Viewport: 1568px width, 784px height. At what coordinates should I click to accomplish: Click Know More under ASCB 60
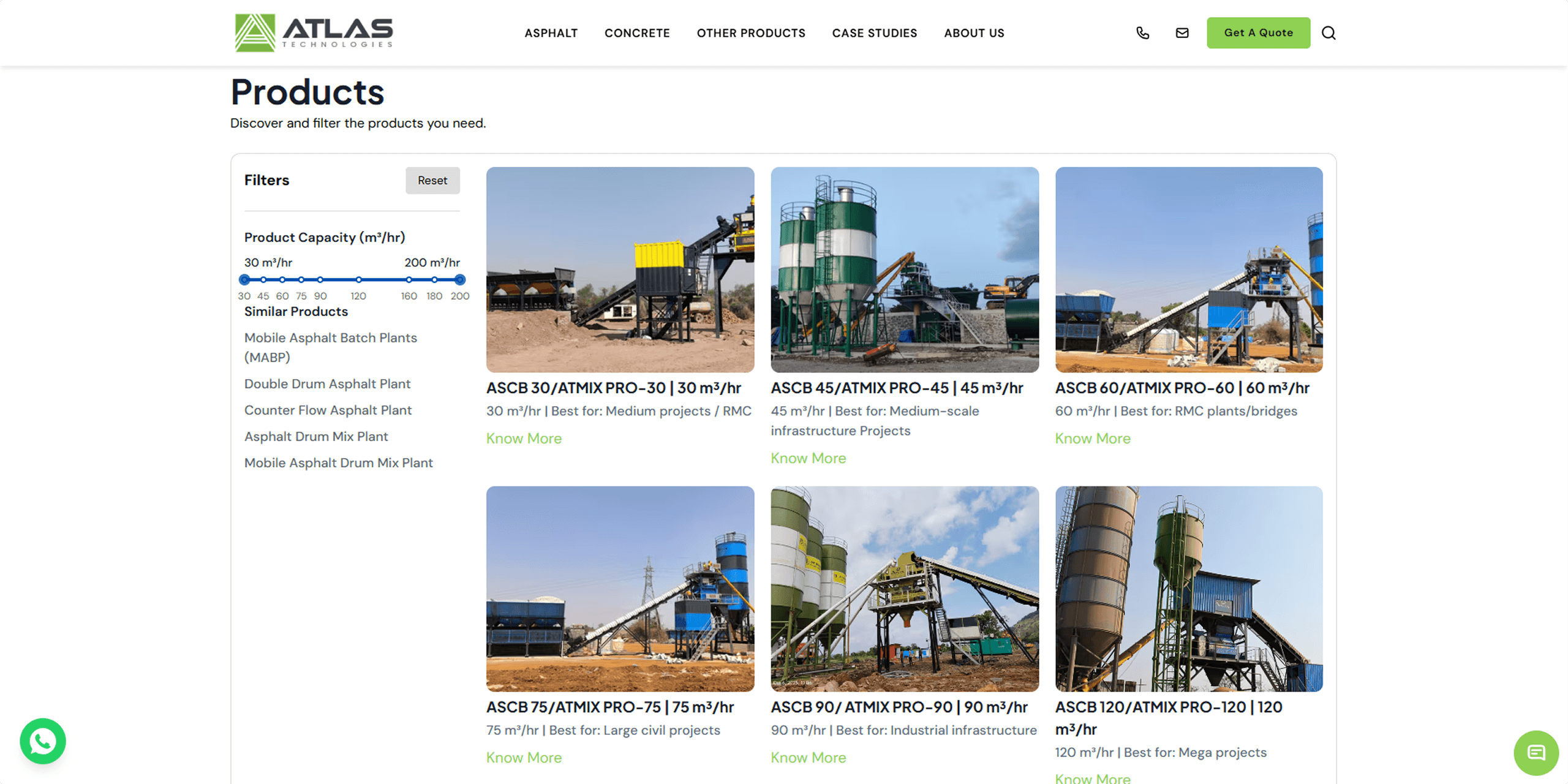point(1092,439)
